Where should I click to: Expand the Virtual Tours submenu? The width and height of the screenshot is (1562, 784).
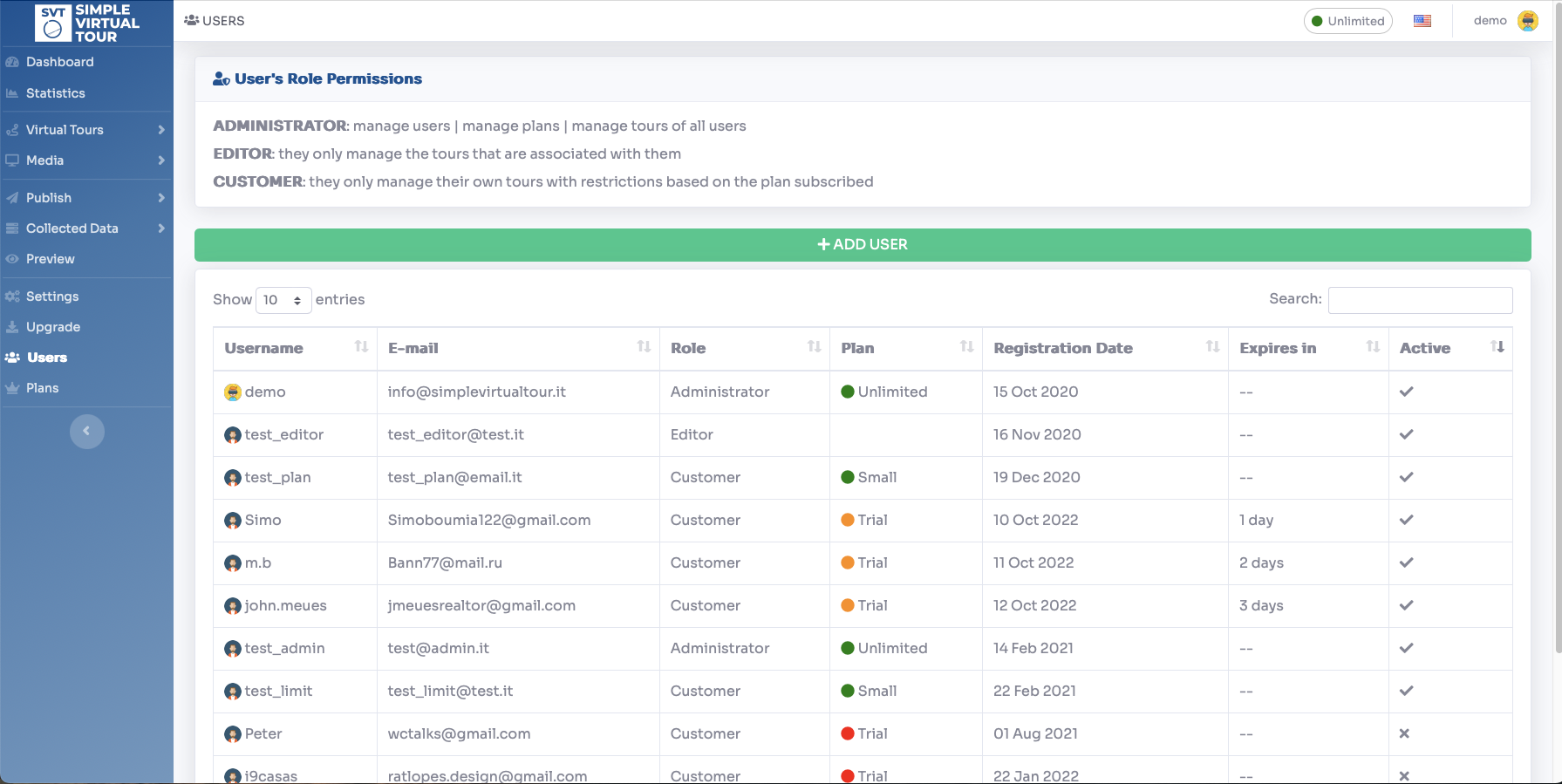click(161, 130)
